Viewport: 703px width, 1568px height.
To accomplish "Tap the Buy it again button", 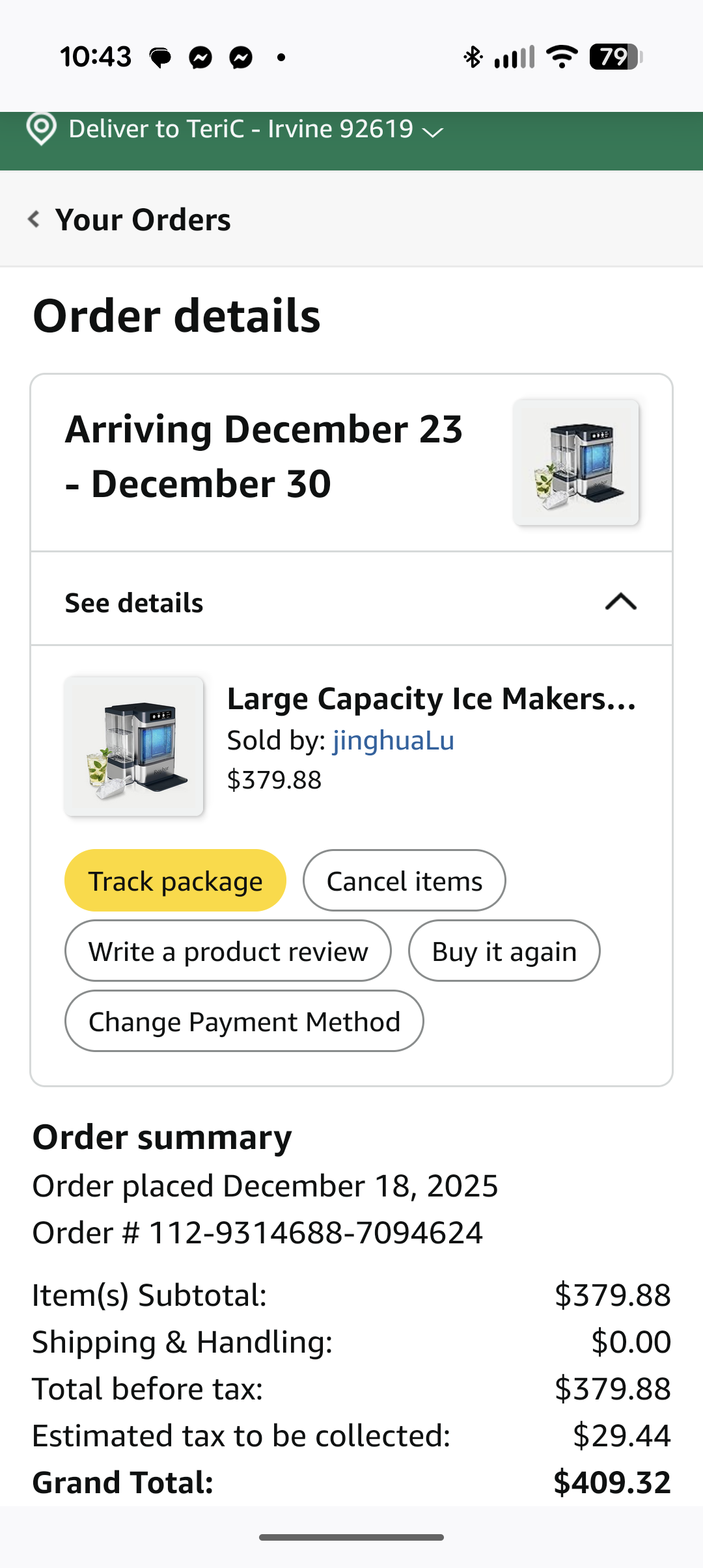I will click(504, 951).
